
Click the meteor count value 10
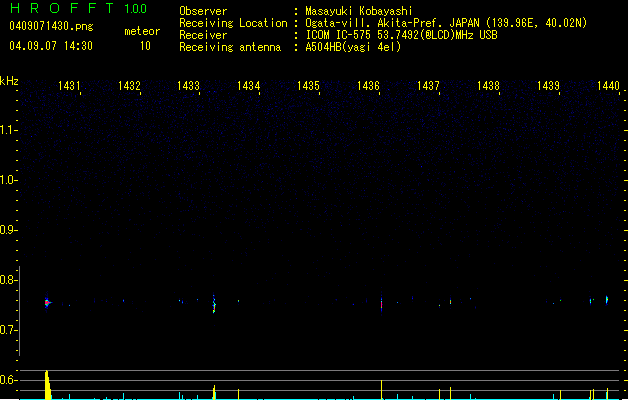[145, 46]
